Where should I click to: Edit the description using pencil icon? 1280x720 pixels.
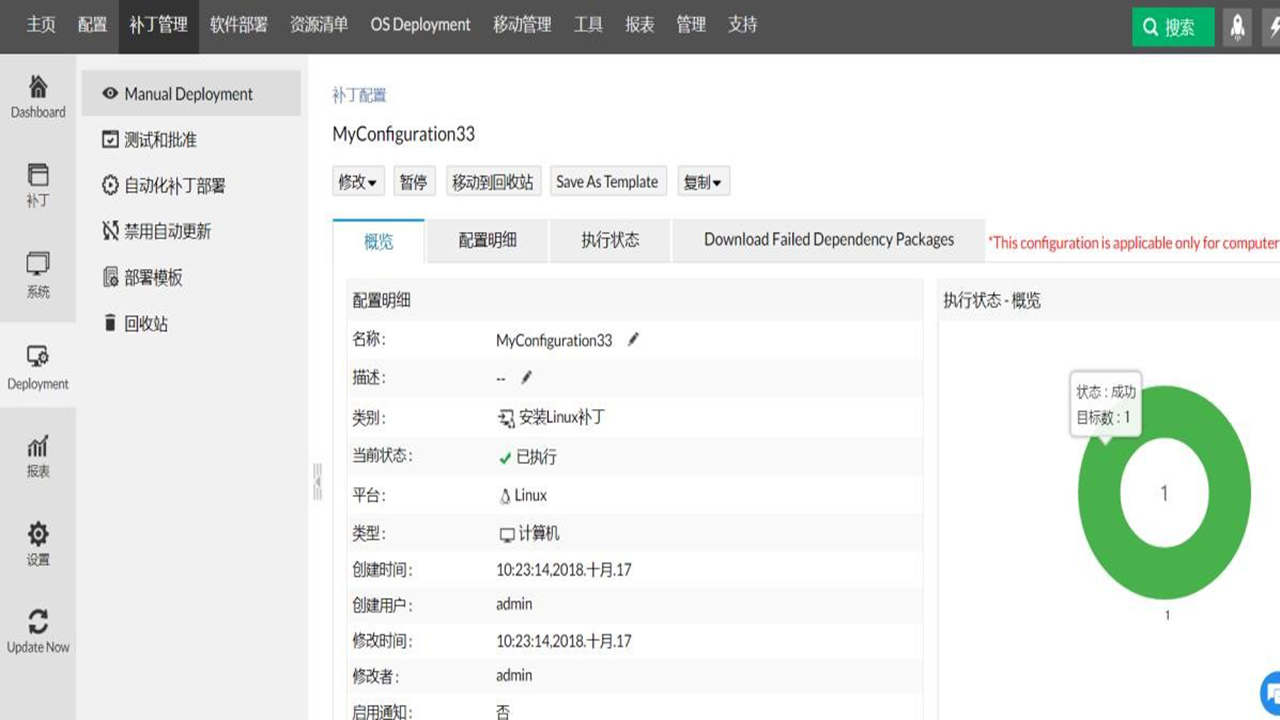point(526,378)
